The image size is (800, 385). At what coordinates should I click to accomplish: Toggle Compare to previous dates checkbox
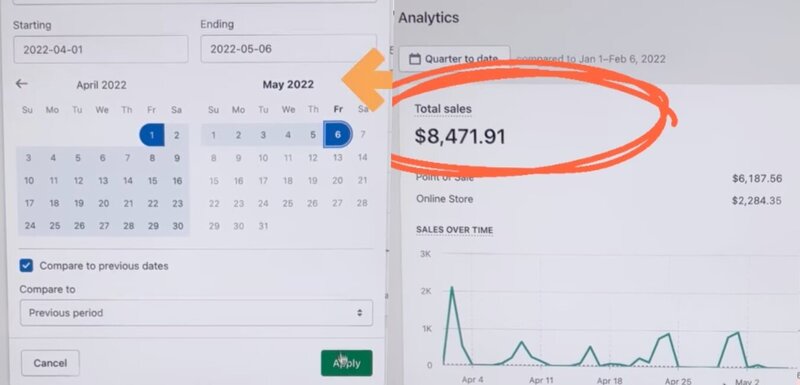[x=26, y=266]
